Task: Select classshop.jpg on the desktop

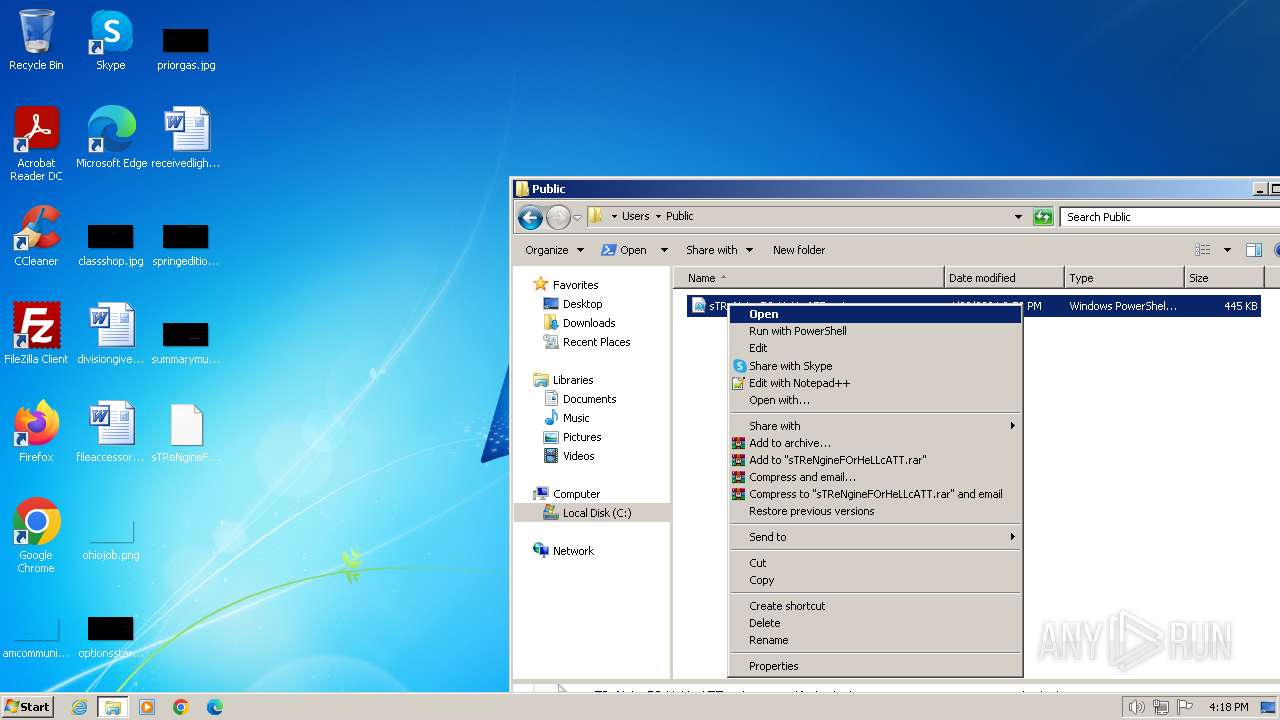Action: pyautogui.click(x=110, y=245)
